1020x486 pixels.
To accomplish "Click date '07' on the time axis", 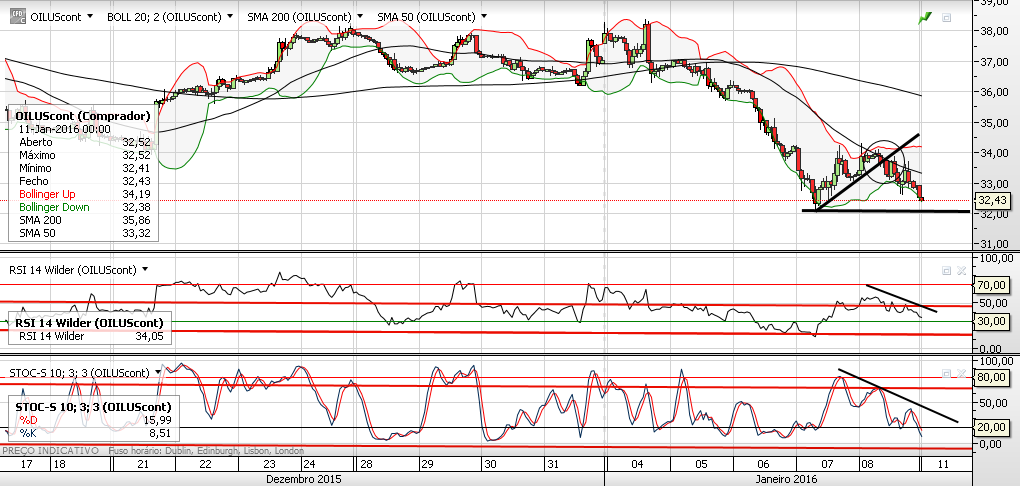I will (x=827, y=465).
